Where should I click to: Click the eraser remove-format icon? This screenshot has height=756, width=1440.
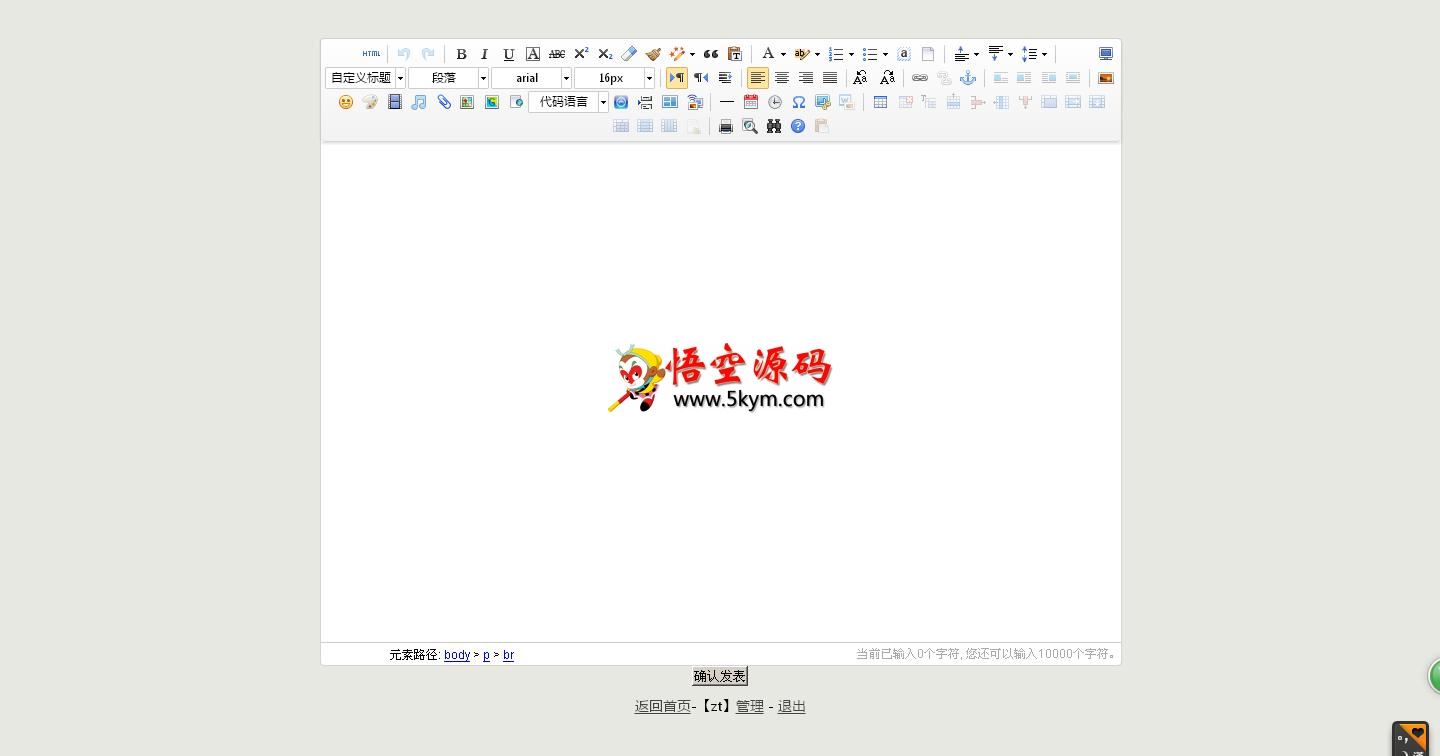629,54
